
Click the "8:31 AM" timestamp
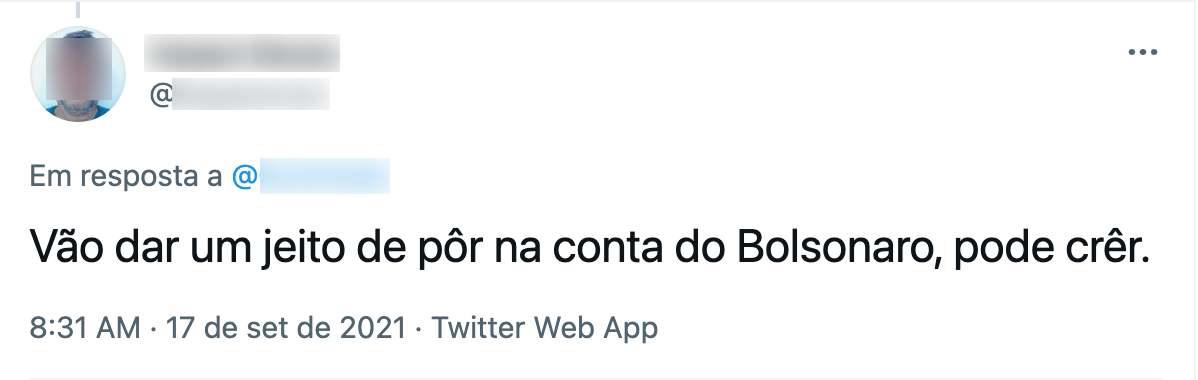85,328
